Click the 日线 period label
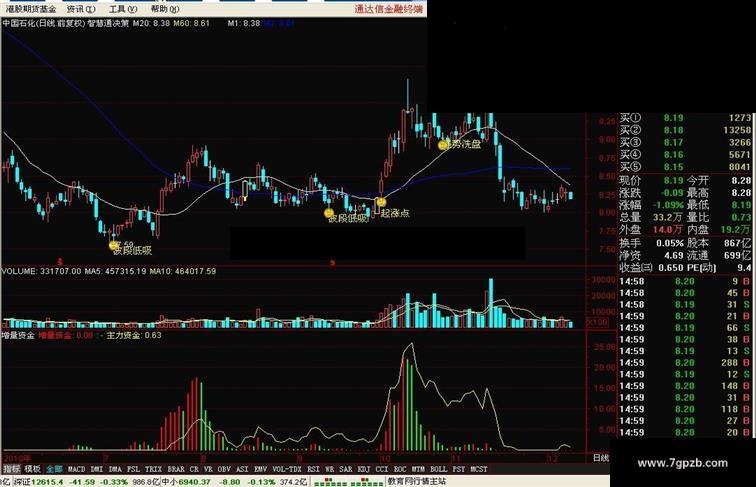The width and height of the screenshot is (756, 487). click(x=601, y=458)
